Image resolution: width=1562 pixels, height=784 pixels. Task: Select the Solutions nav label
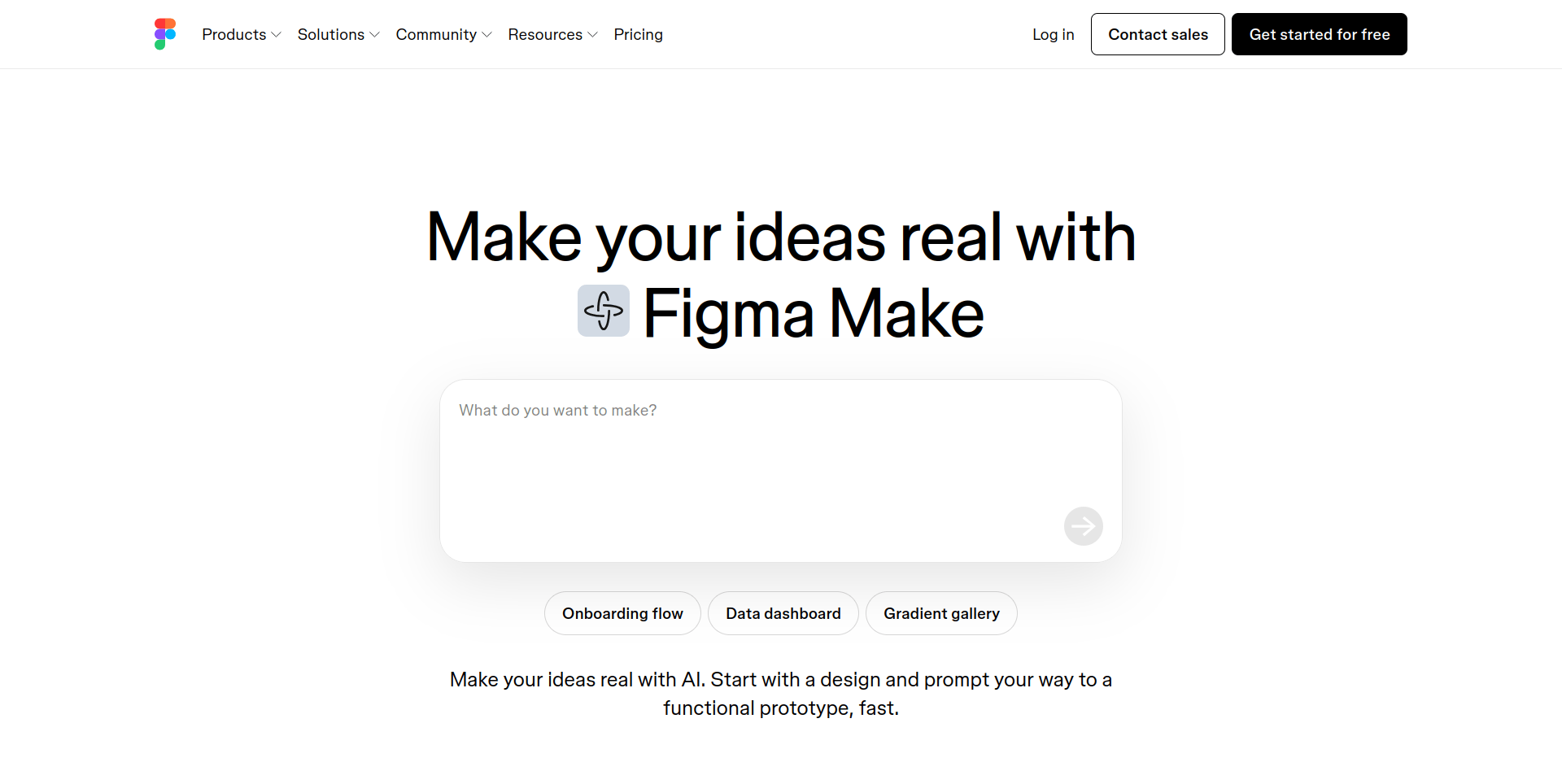click(330, 34)
